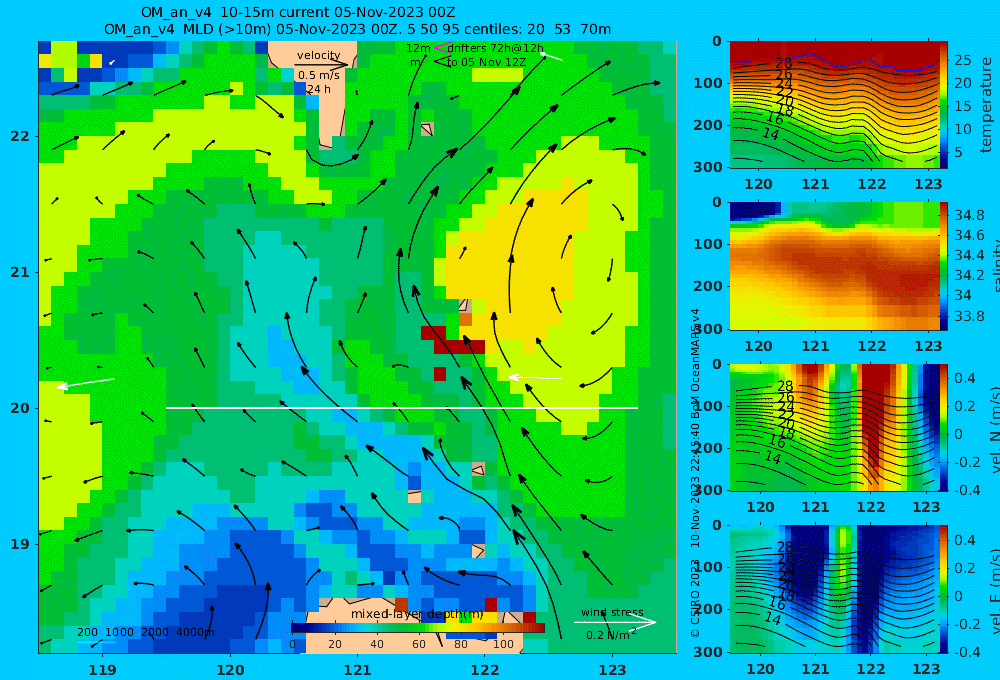Click latitude label "19" on the main map
1000x680 pixels.
pos(20,543)
